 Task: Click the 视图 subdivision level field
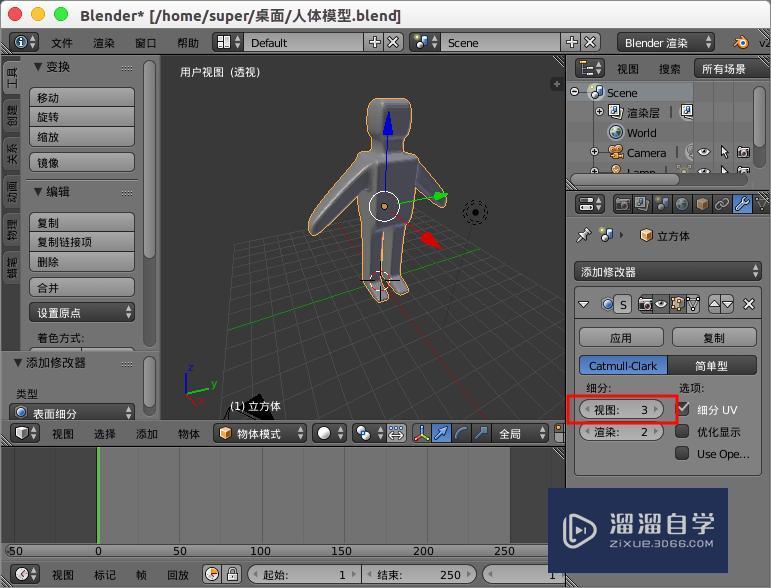click(x=622, y=409)
